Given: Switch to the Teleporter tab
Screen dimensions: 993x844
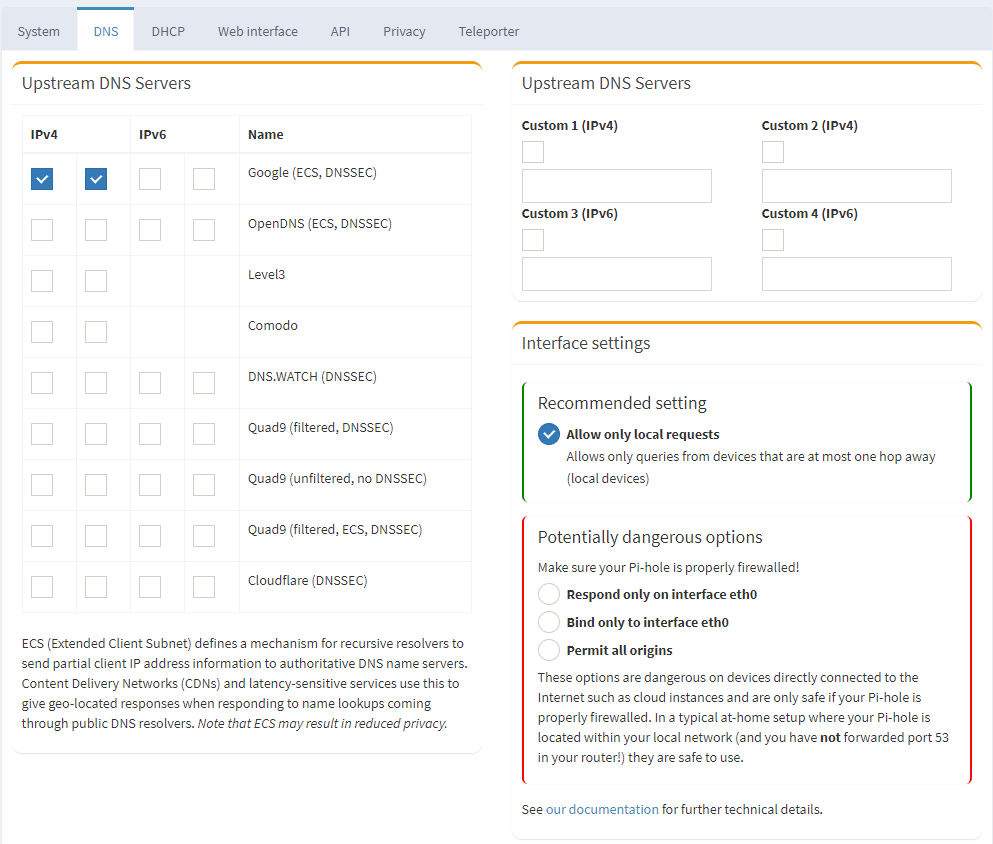Looking at the screenshot, I should 488,31.
